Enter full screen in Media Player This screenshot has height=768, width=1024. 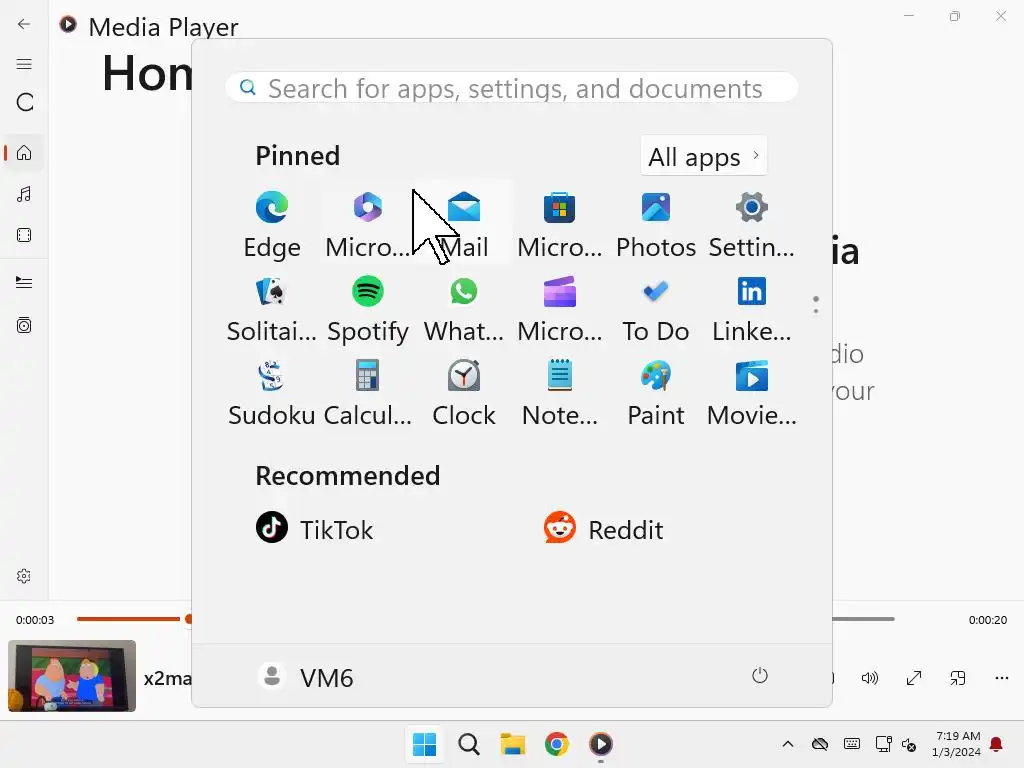pos(914,678)
